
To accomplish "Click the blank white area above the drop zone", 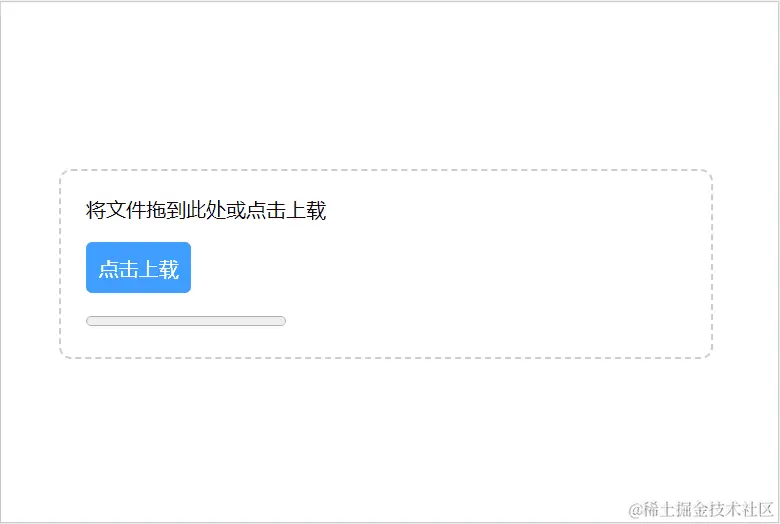I will 388,85.
